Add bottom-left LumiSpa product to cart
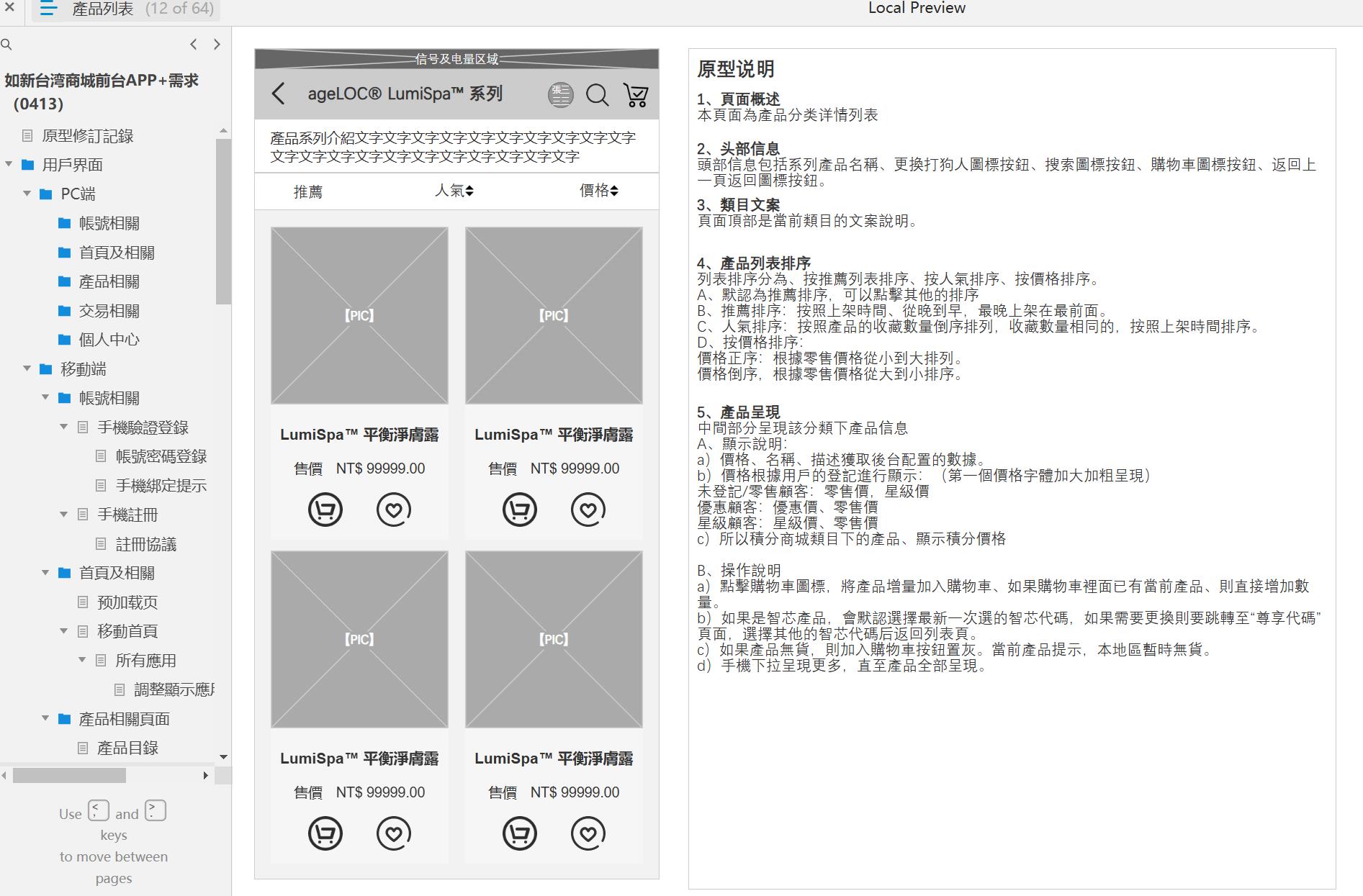This screenshot has height=896, width=1363. (x=325, y=833)
